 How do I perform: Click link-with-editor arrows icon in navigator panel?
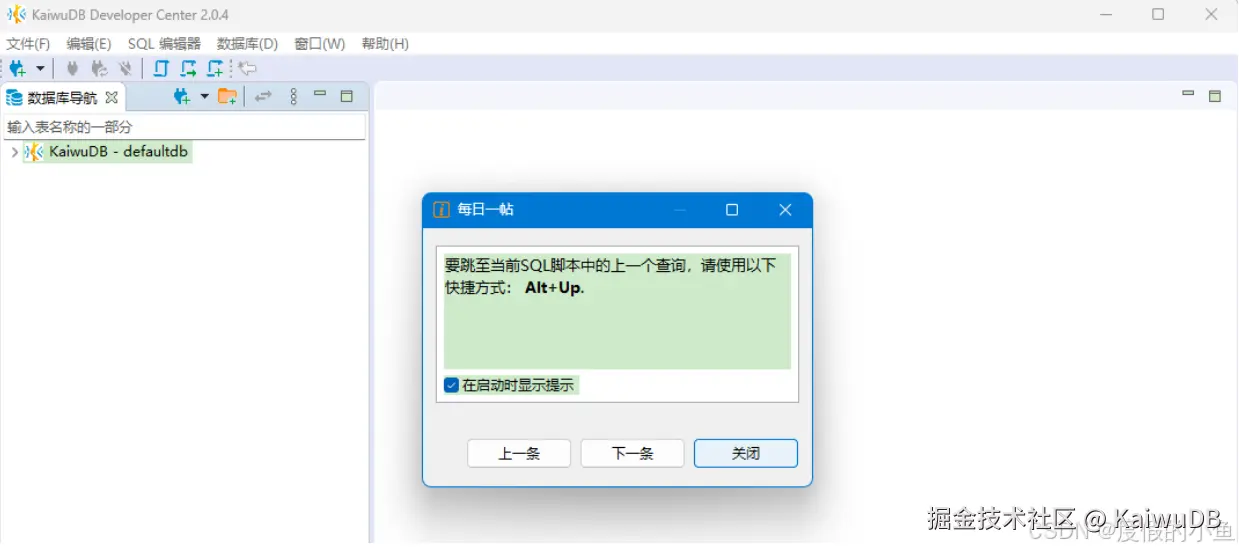coord(263,97)
